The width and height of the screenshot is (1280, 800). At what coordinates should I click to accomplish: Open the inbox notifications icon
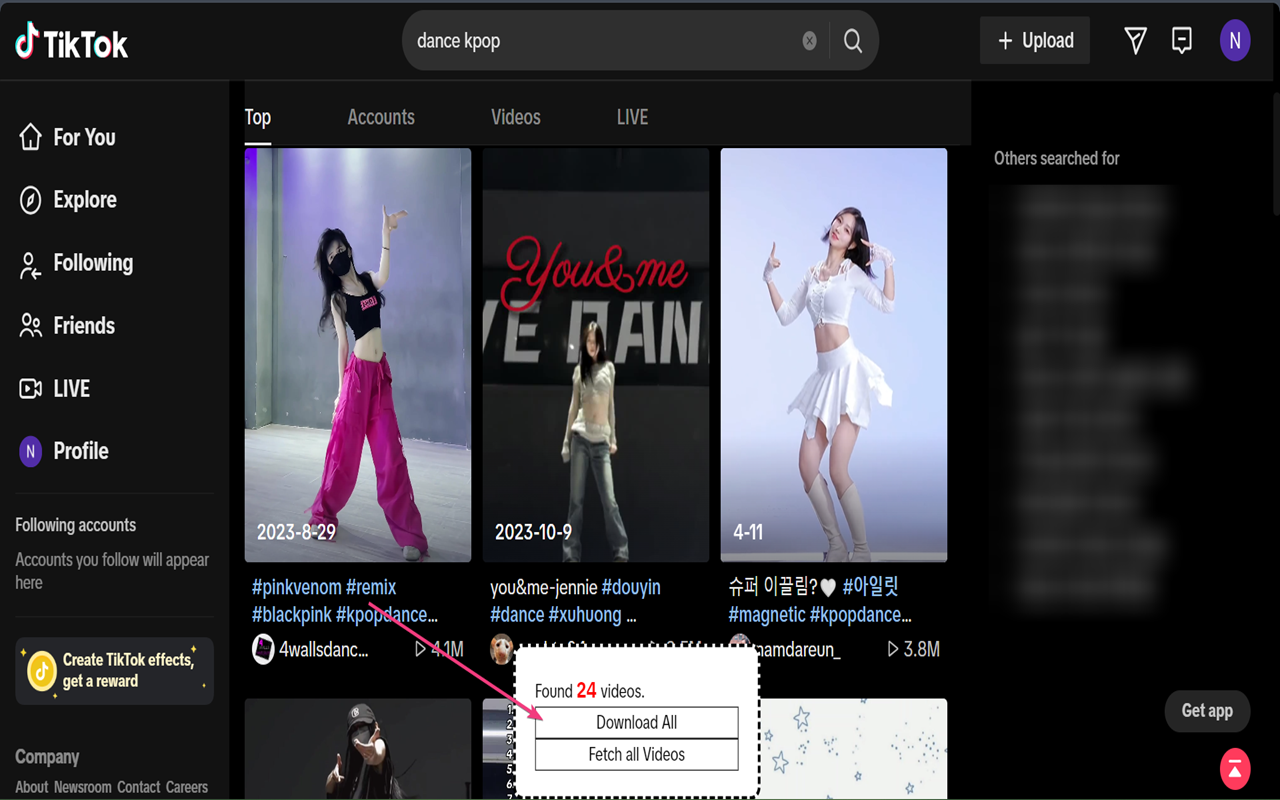(x=1182, y=41)
